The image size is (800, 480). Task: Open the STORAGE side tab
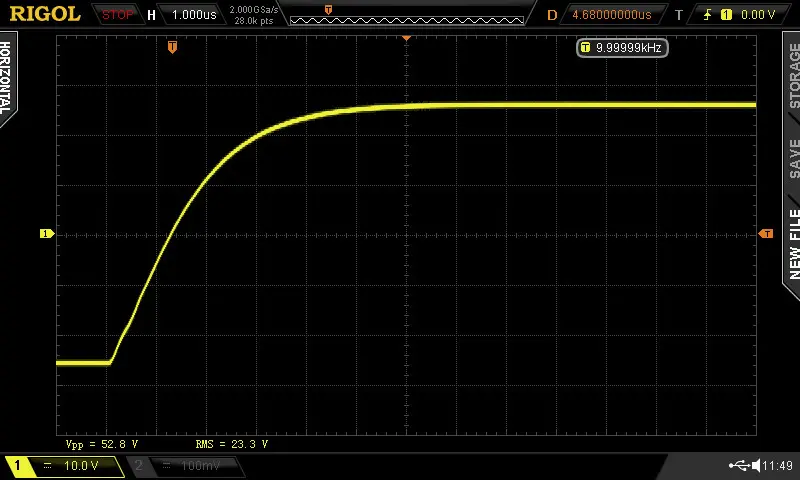(x=793, y=75)
